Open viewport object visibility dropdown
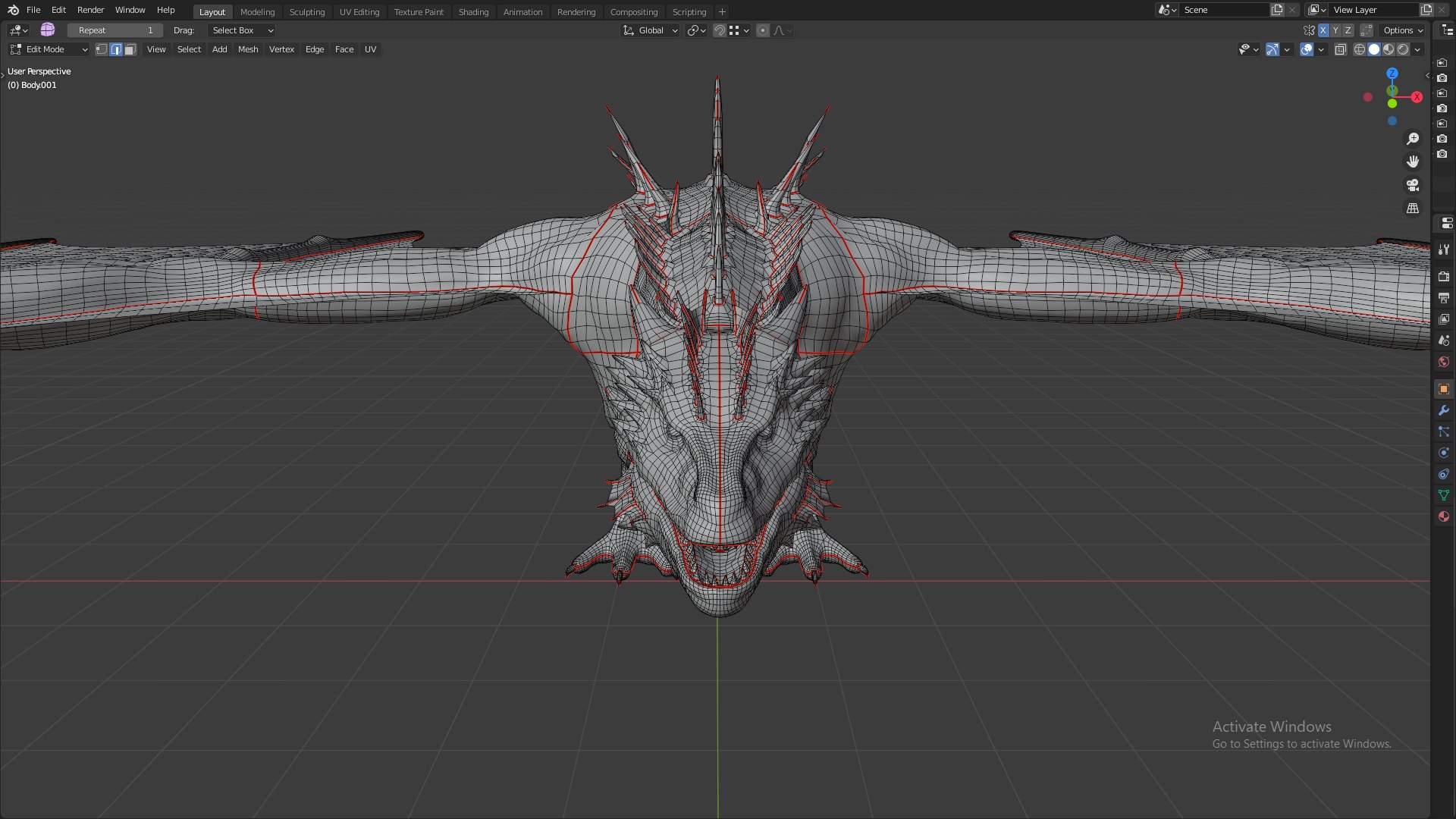1456x819 pixels. (x=1248, y=49)
